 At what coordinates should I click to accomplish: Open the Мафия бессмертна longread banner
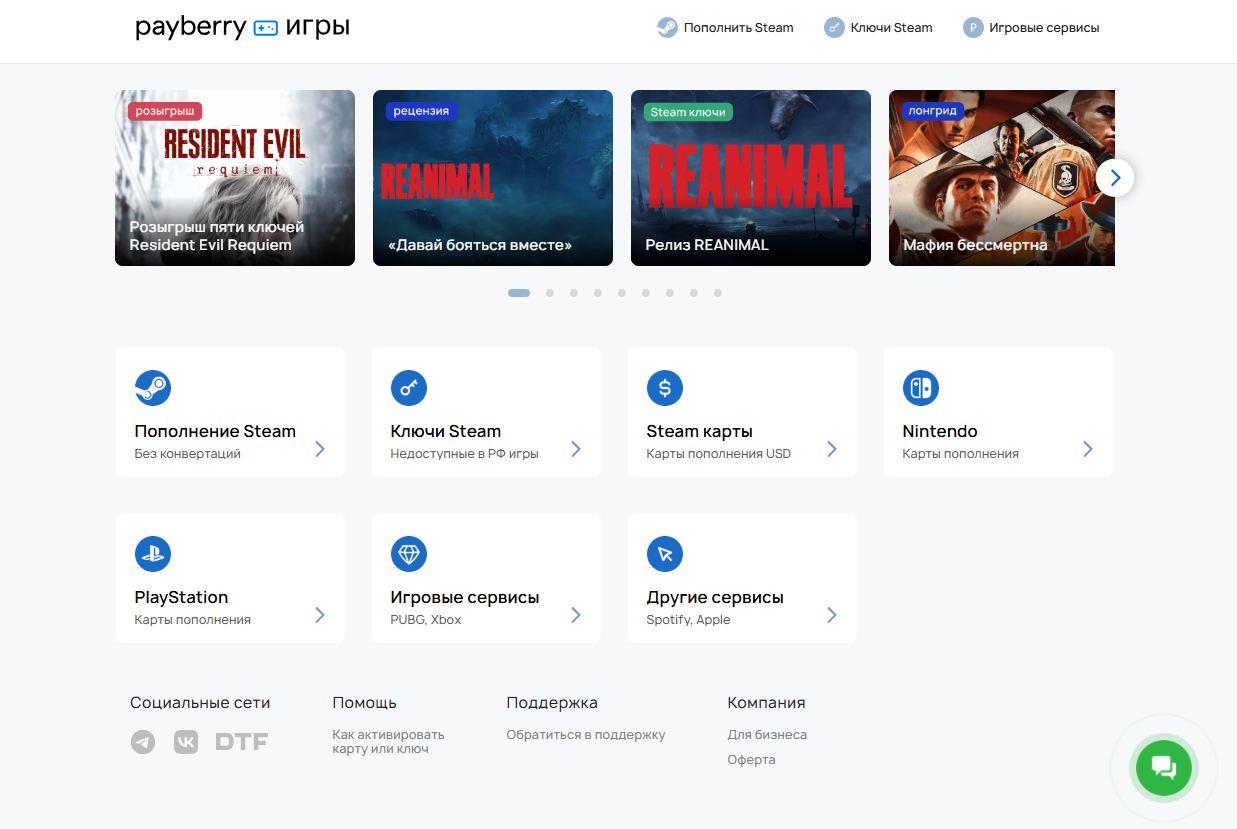click(x=1002, y=178)
